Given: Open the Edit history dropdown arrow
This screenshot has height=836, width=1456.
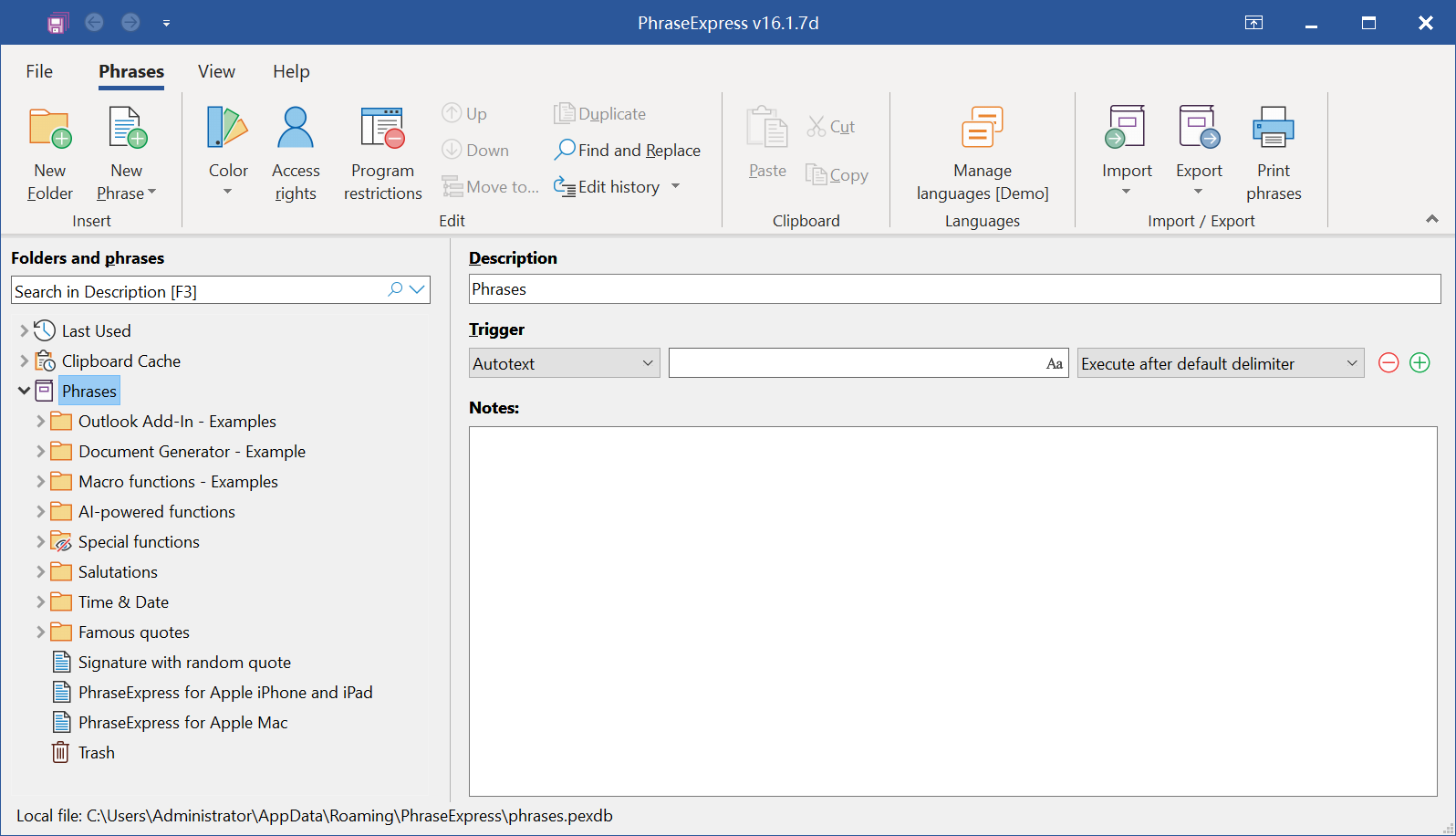Looking at the screenshot, I should coord(676,186).
